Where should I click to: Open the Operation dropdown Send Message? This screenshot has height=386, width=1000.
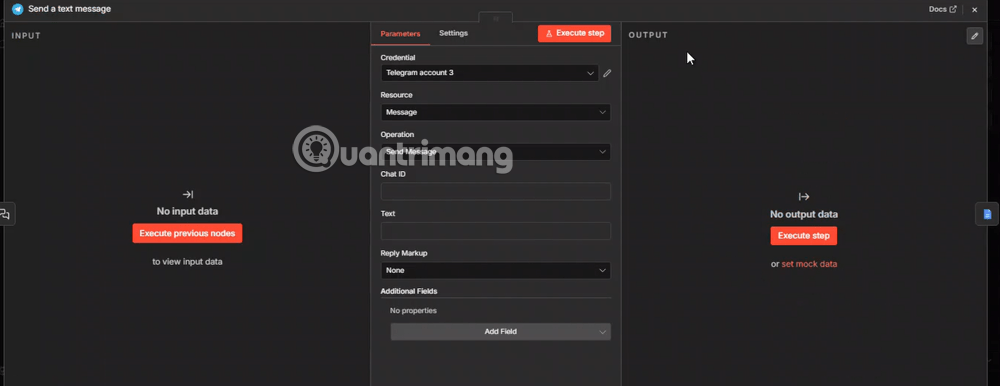pos(496,152)
